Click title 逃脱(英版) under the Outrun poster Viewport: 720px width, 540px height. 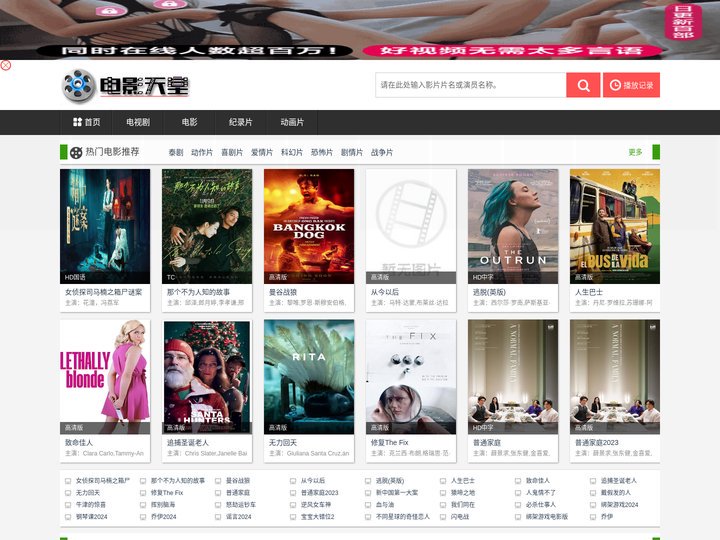click(489, 292)
